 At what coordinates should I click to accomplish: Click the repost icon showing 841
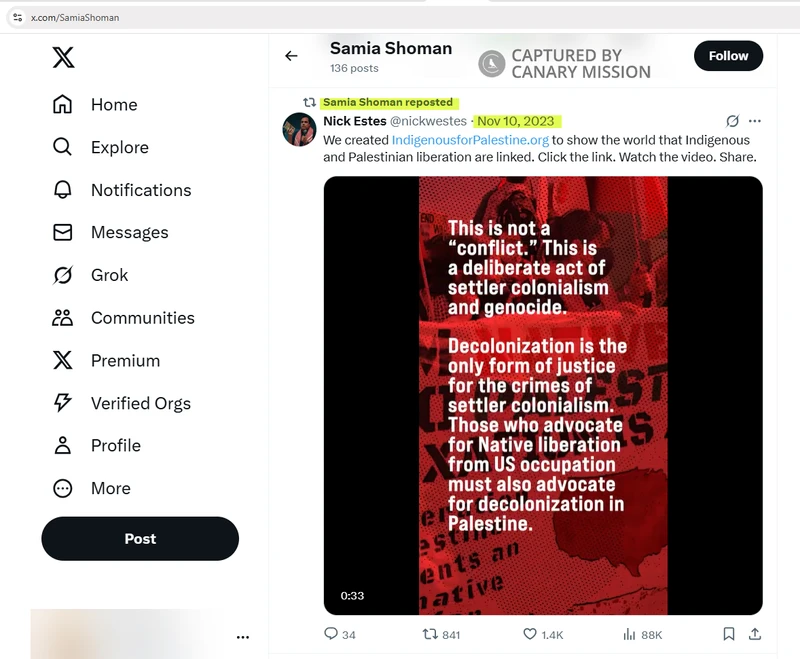coord(430,634)
